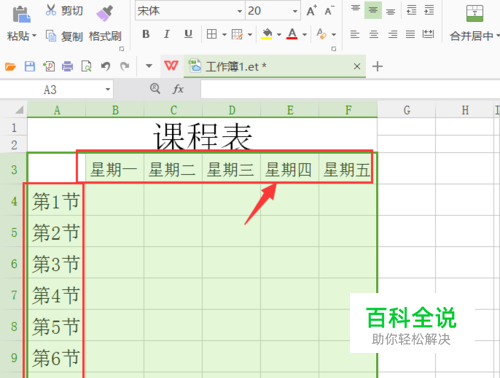Expand quick access toolbar customize arrow

pyautogui.click(x=149, y=66)
